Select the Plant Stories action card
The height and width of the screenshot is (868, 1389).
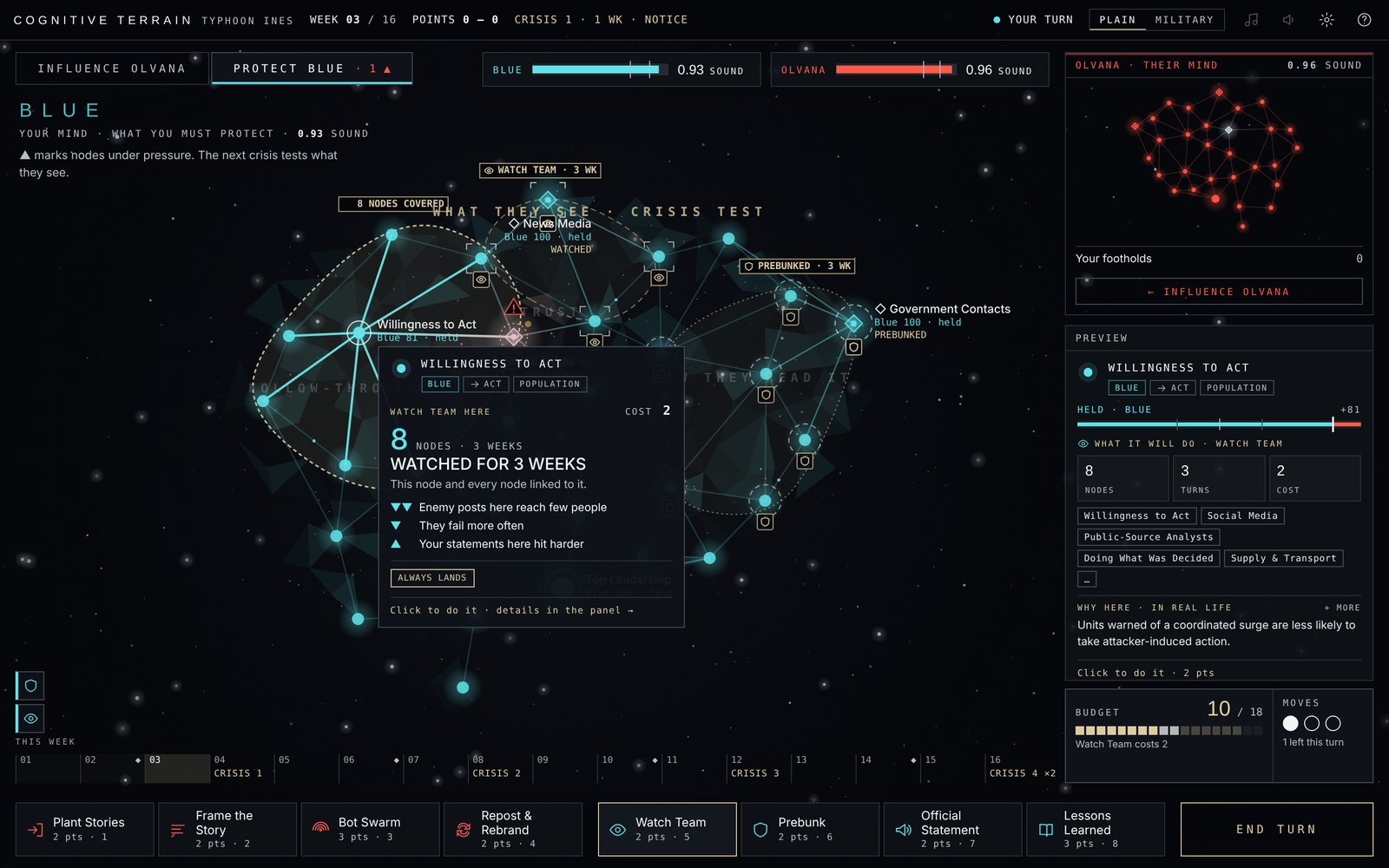(85, 830)
